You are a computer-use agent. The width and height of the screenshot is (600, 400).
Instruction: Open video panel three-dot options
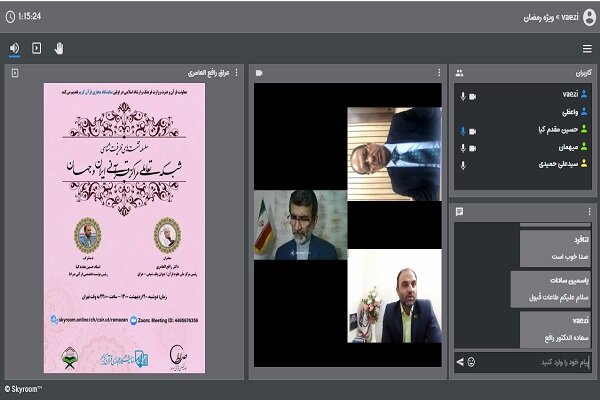click(439, 73)
